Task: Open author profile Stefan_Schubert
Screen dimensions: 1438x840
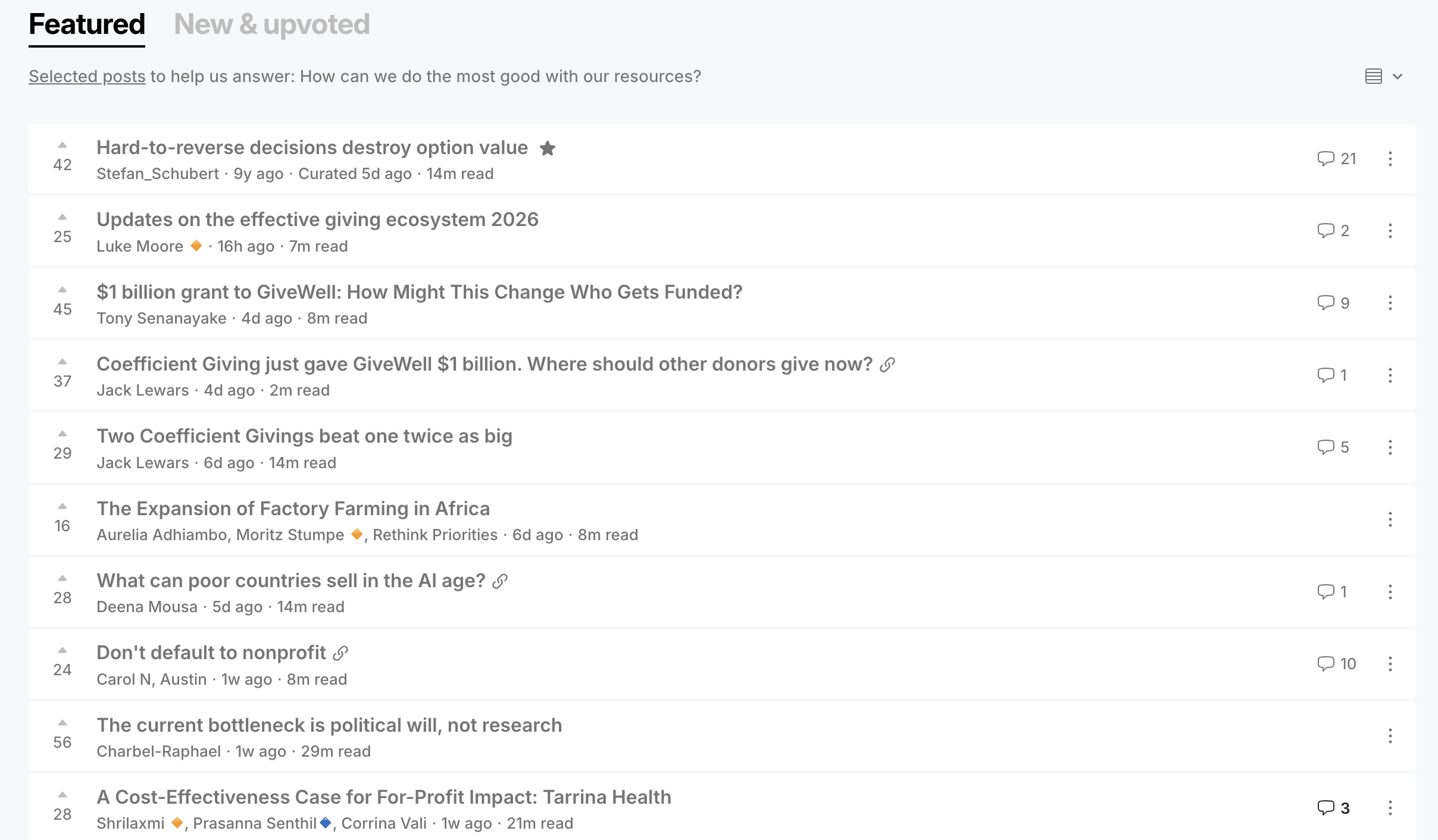Action: pos(158,174)
